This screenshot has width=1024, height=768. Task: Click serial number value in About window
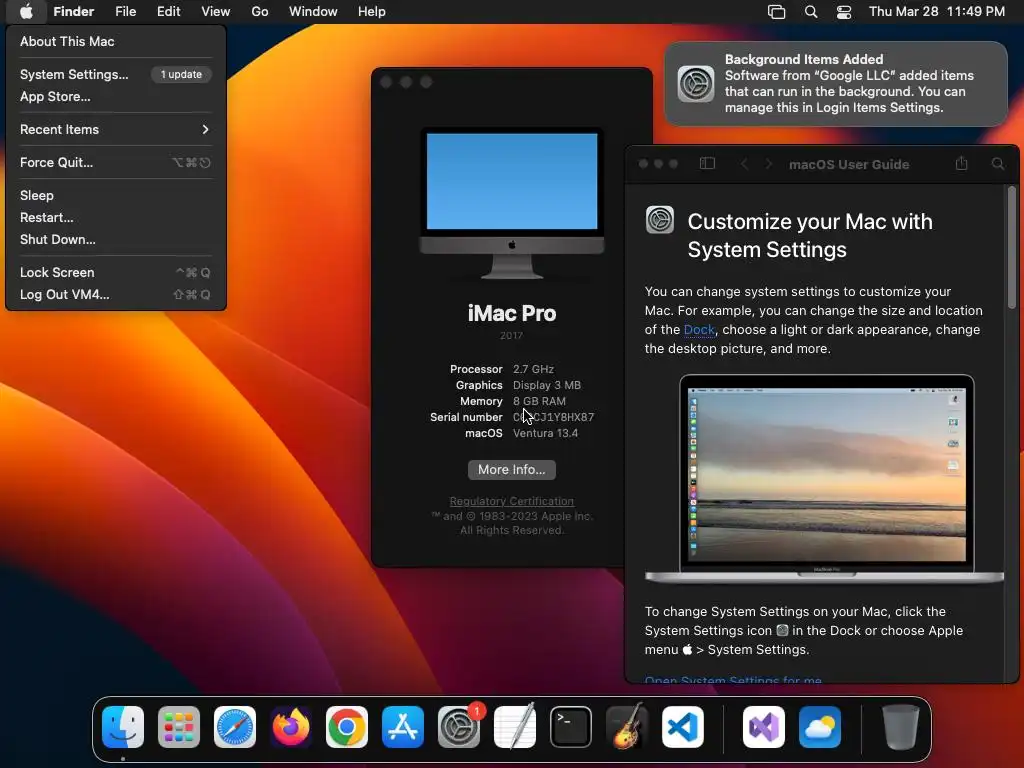tap(554, 417)
